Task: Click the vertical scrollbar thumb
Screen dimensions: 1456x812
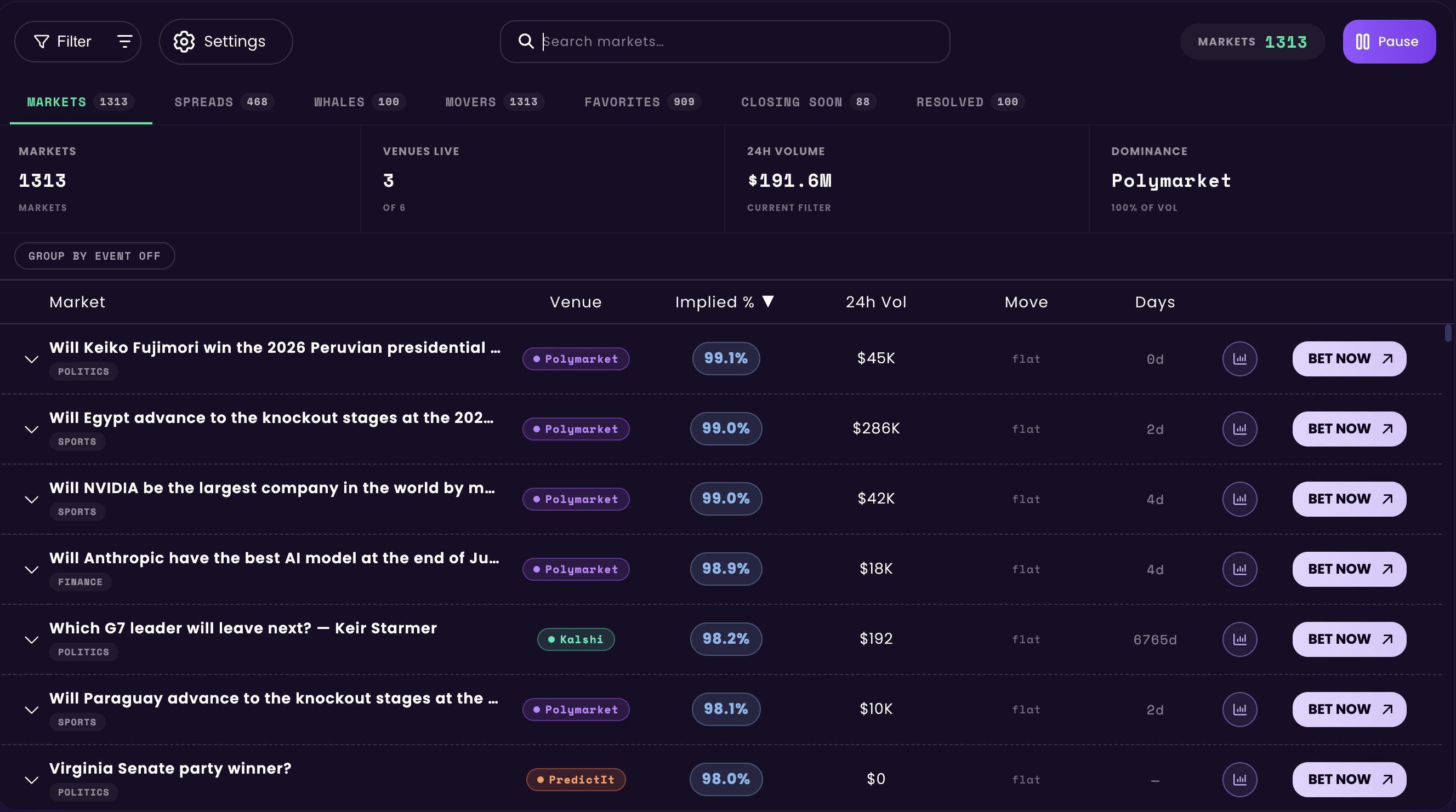Action: (1448, 333)
